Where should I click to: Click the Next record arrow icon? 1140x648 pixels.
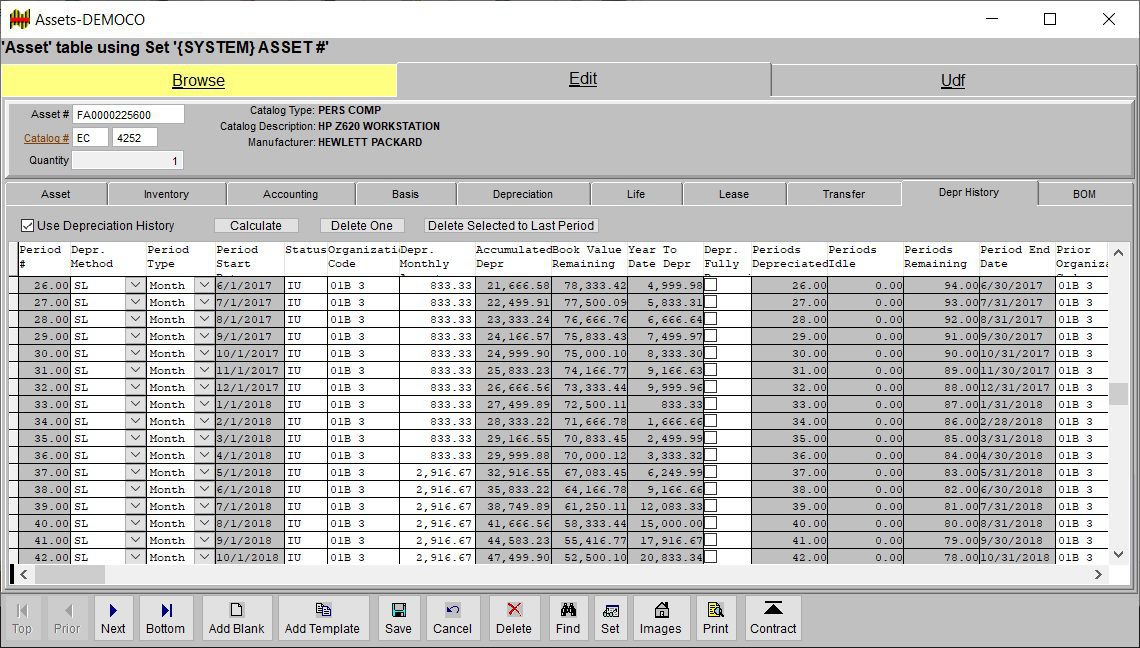coord(113,610)
